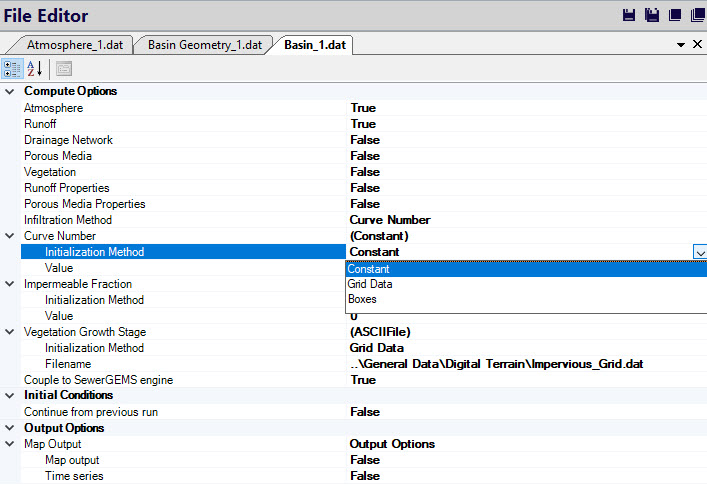Collapse the Compute Options section

pyautogui.click(x=9, y=92)
